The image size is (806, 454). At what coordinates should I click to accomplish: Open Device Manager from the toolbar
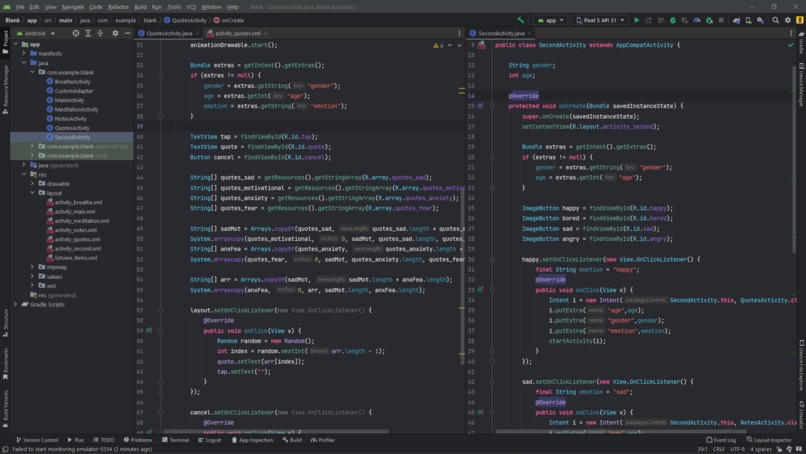[x=748, y=20]
